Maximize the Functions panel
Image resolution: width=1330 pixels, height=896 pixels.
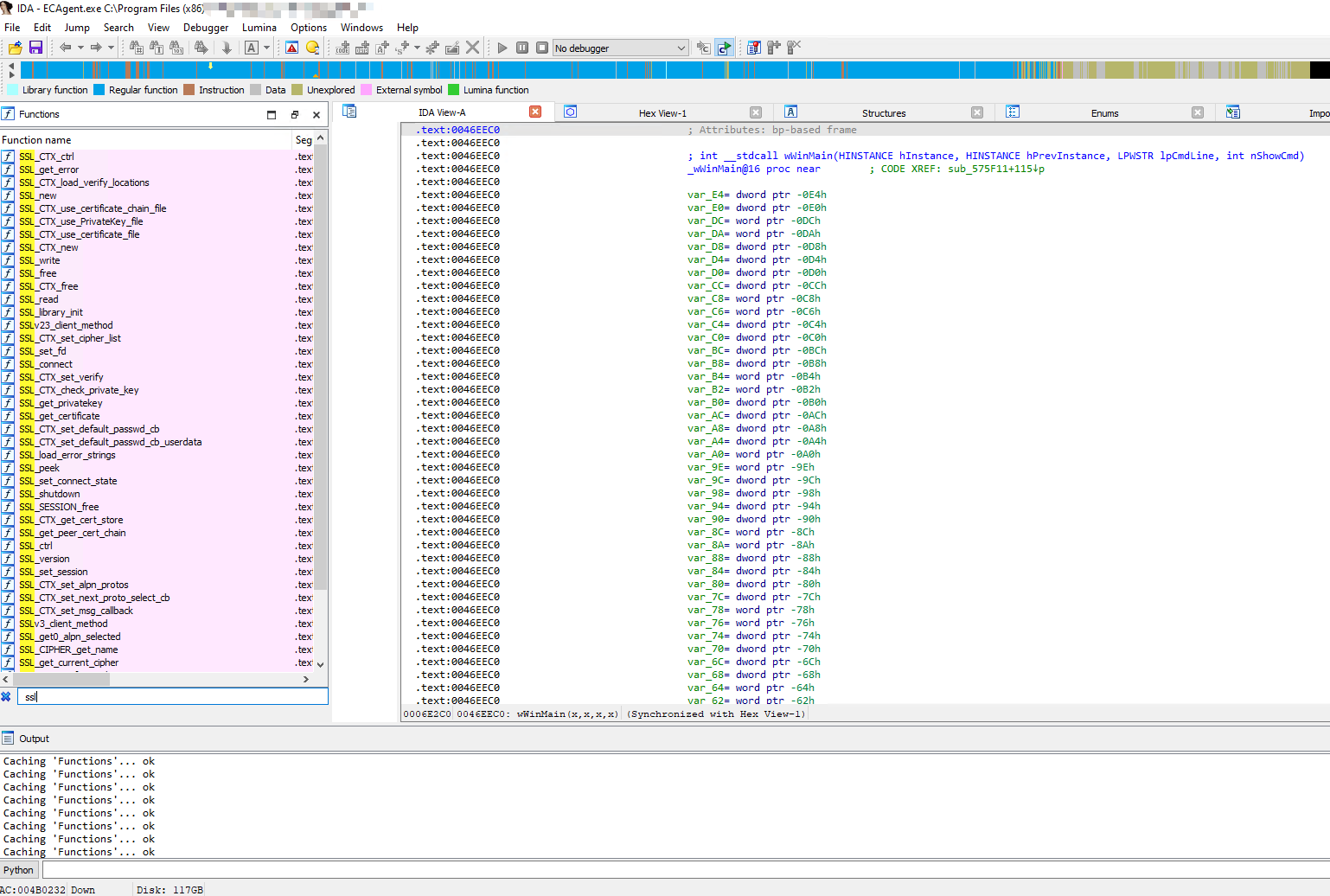click(x=272, y=114)
